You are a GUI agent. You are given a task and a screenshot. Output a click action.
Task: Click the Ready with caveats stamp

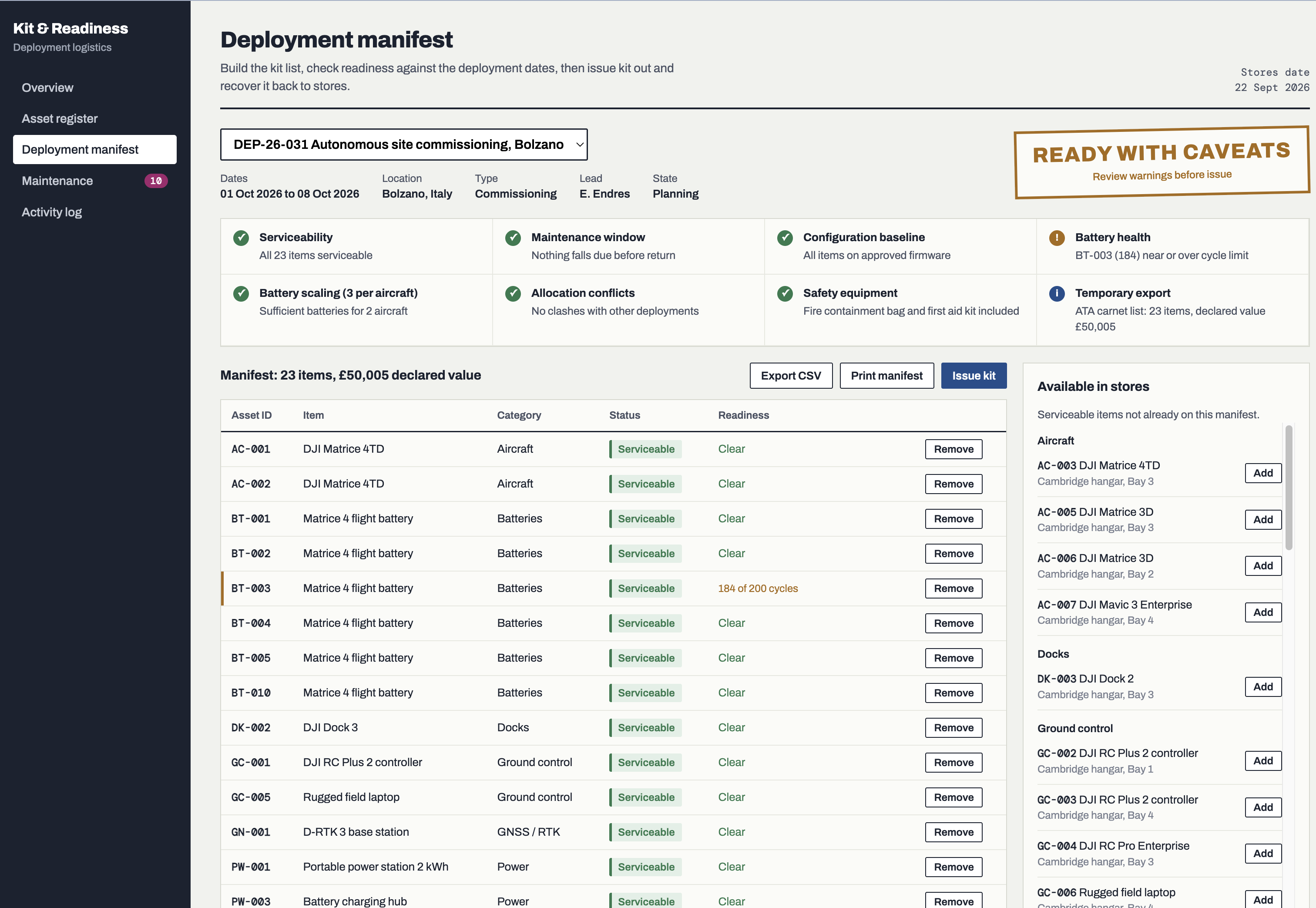(1162, 162)
